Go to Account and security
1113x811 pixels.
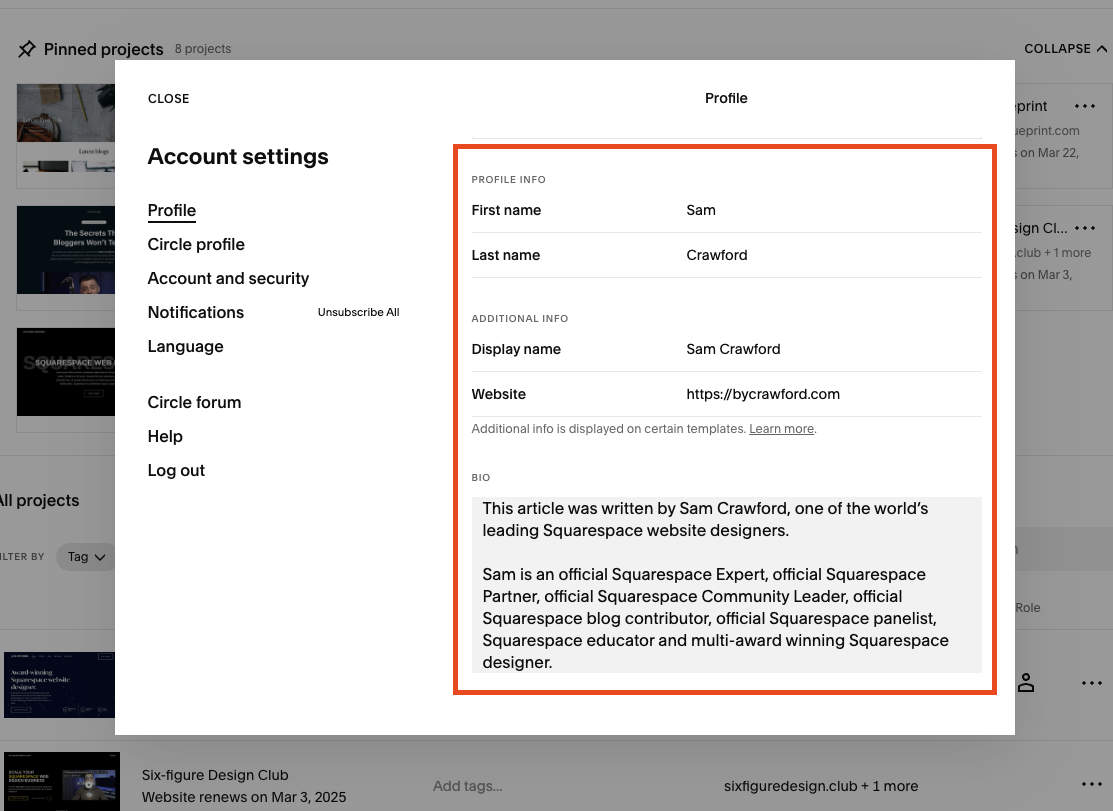(228, 278)
